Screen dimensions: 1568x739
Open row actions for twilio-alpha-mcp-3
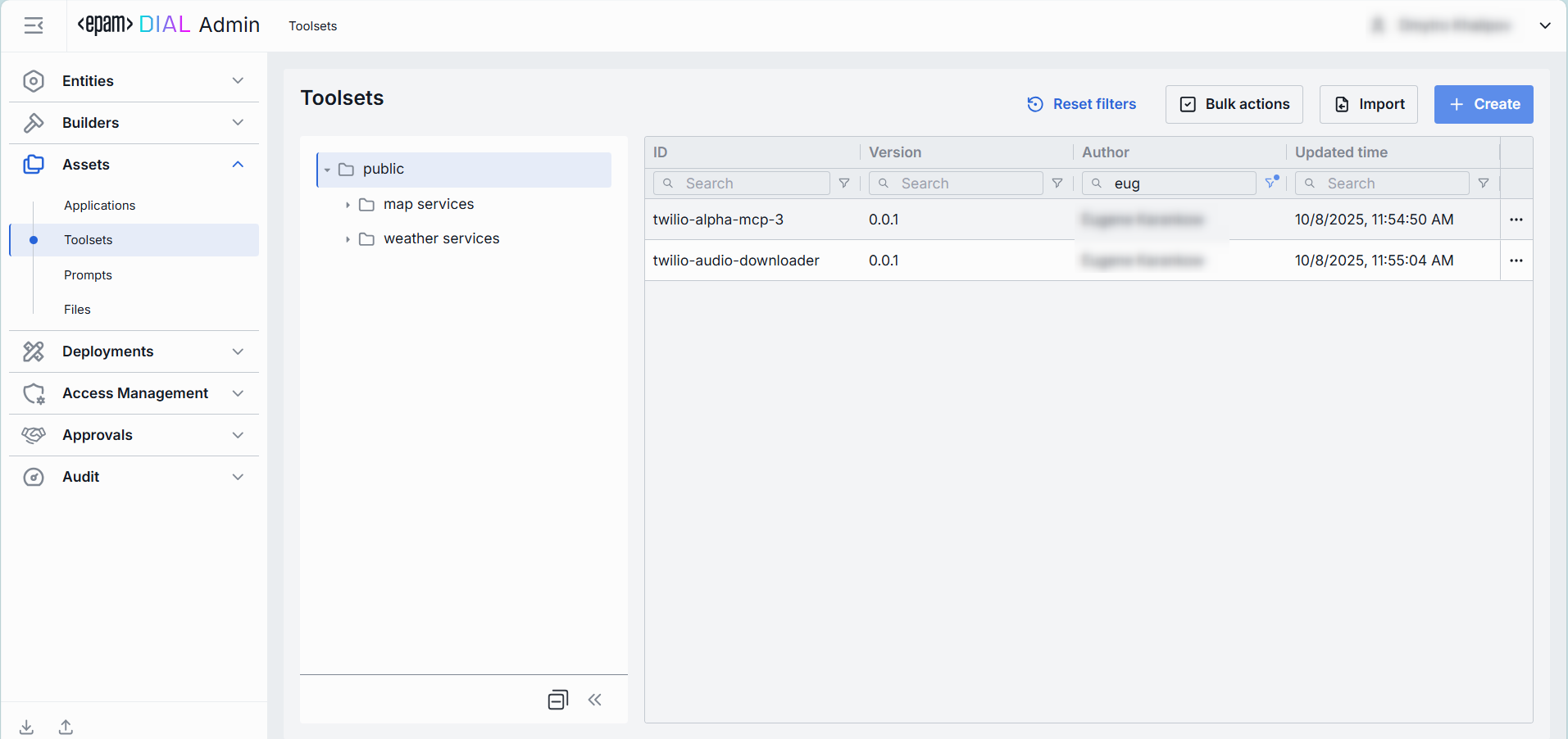pos(1516,220)
